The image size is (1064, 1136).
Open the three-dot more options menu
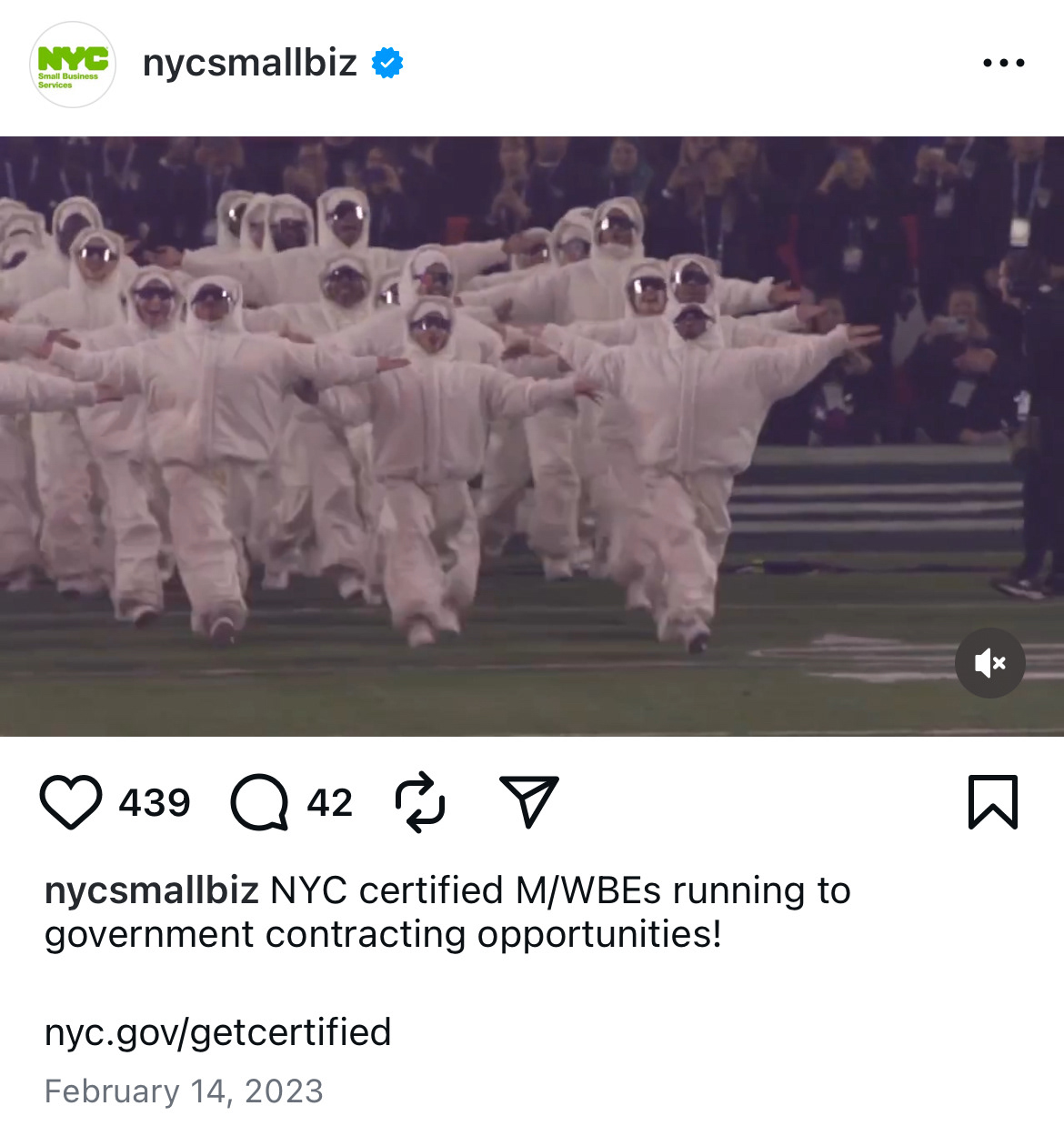(1004, 64)
